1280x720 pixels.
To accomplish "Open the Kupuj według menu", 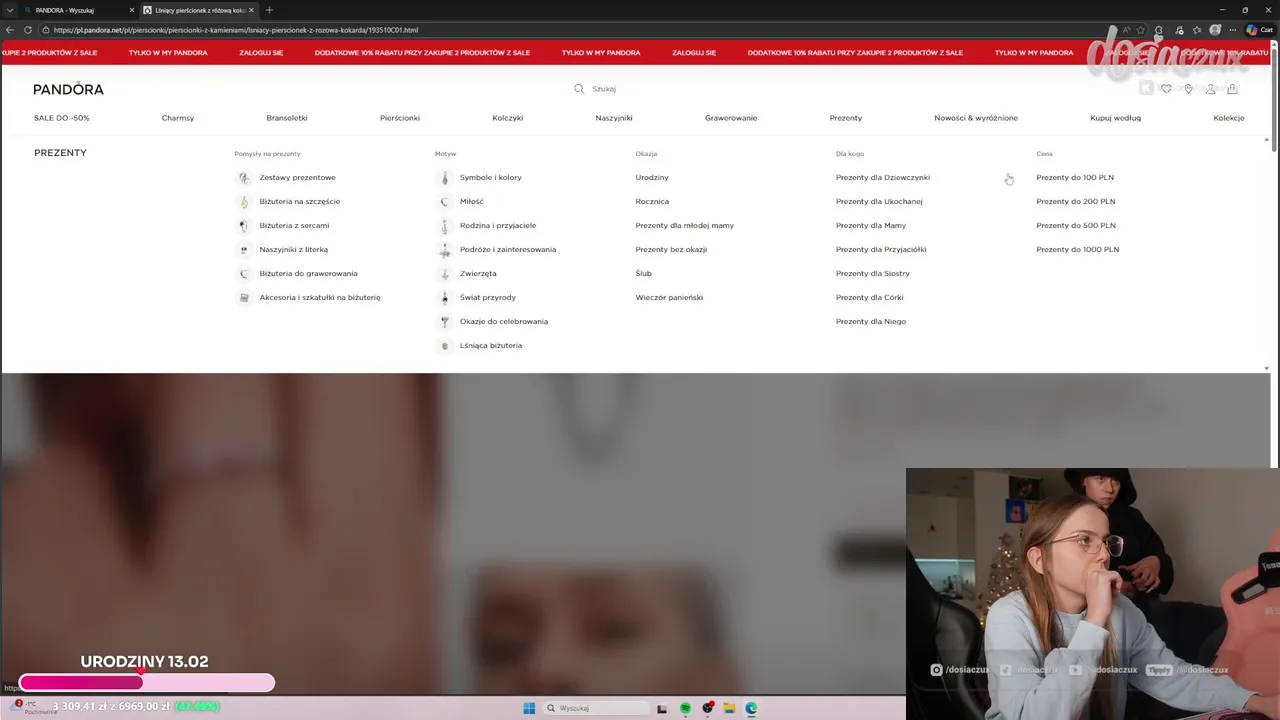I will 1116,118.
